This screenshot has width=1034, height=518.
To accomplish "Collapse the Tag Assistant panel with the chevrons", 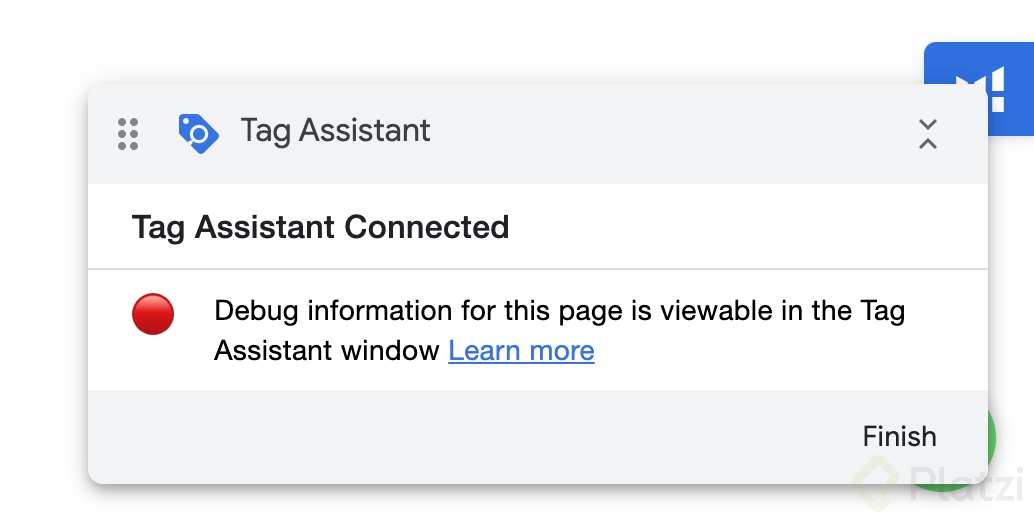I will click(928, 133).
